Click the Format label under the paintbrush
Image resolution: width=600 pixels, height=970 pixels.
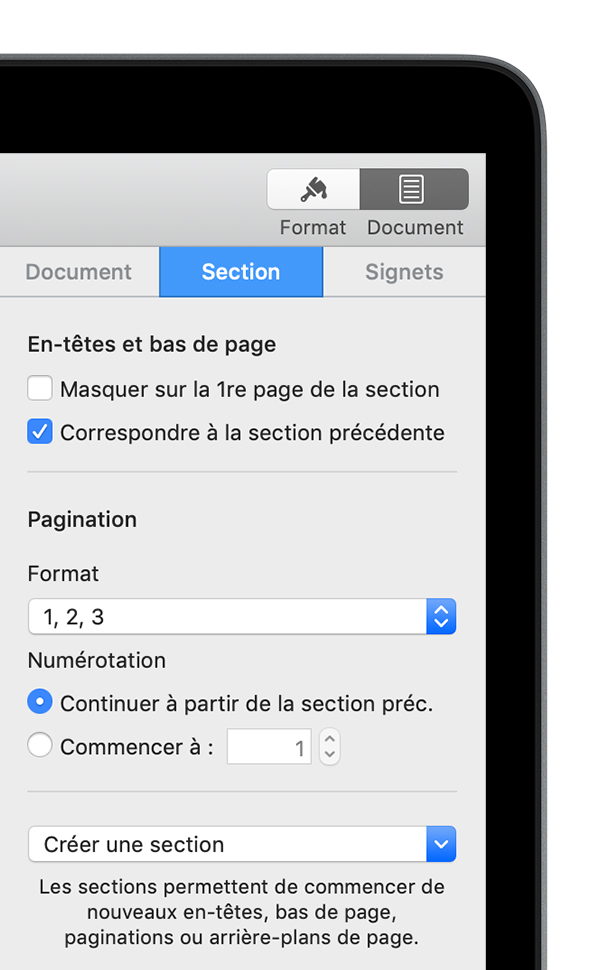[x=312, y=228]
